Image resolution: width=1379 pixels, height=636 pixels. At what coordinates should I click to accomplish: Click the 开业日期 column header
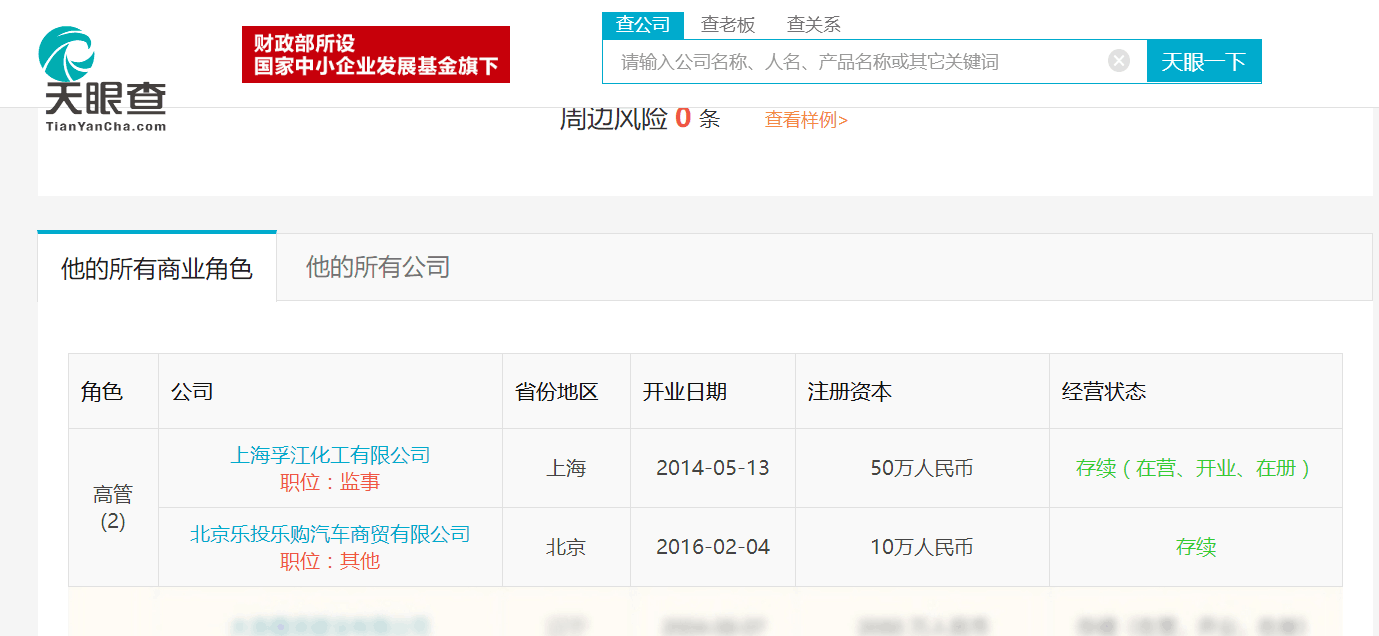(685, 392)
